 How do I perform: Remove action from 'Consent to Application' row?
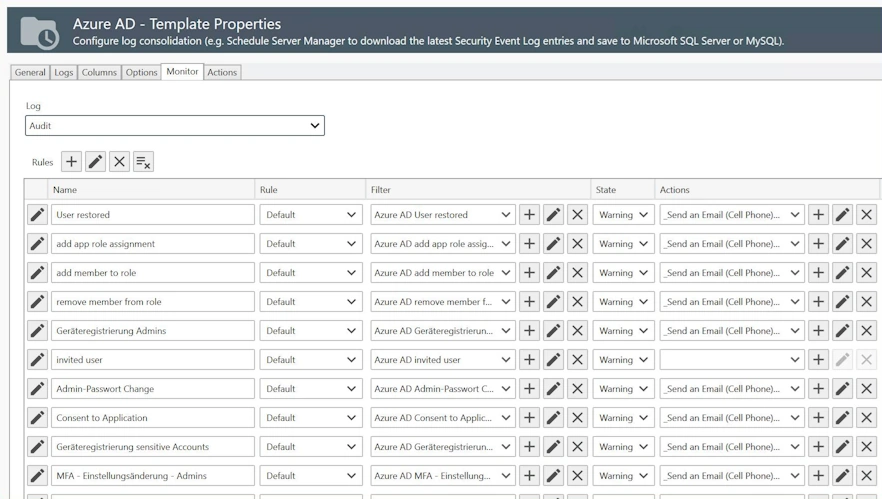pyautogui.click(x=866, y=417)
